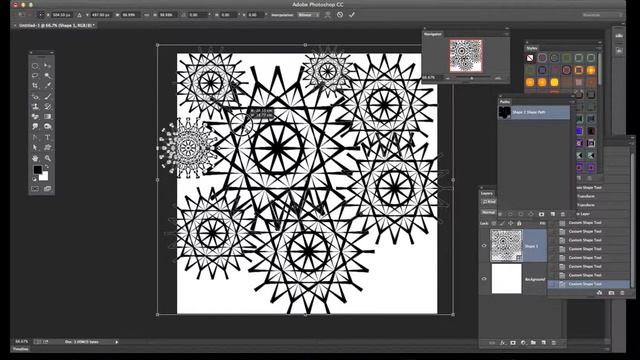Toggle Quick Mask mode in toolbox

click(35, 189)
